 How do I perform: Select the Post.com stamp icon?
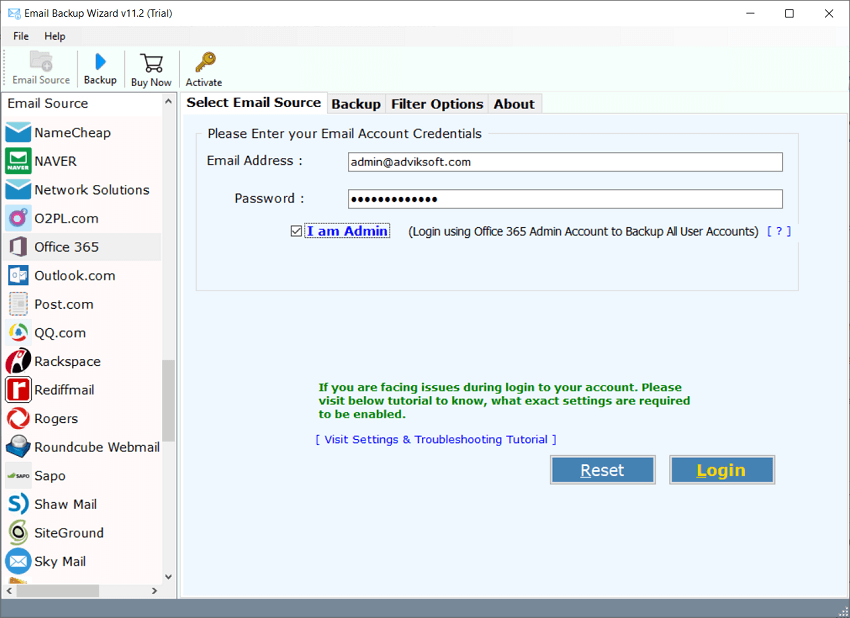(x=18, y=304)
